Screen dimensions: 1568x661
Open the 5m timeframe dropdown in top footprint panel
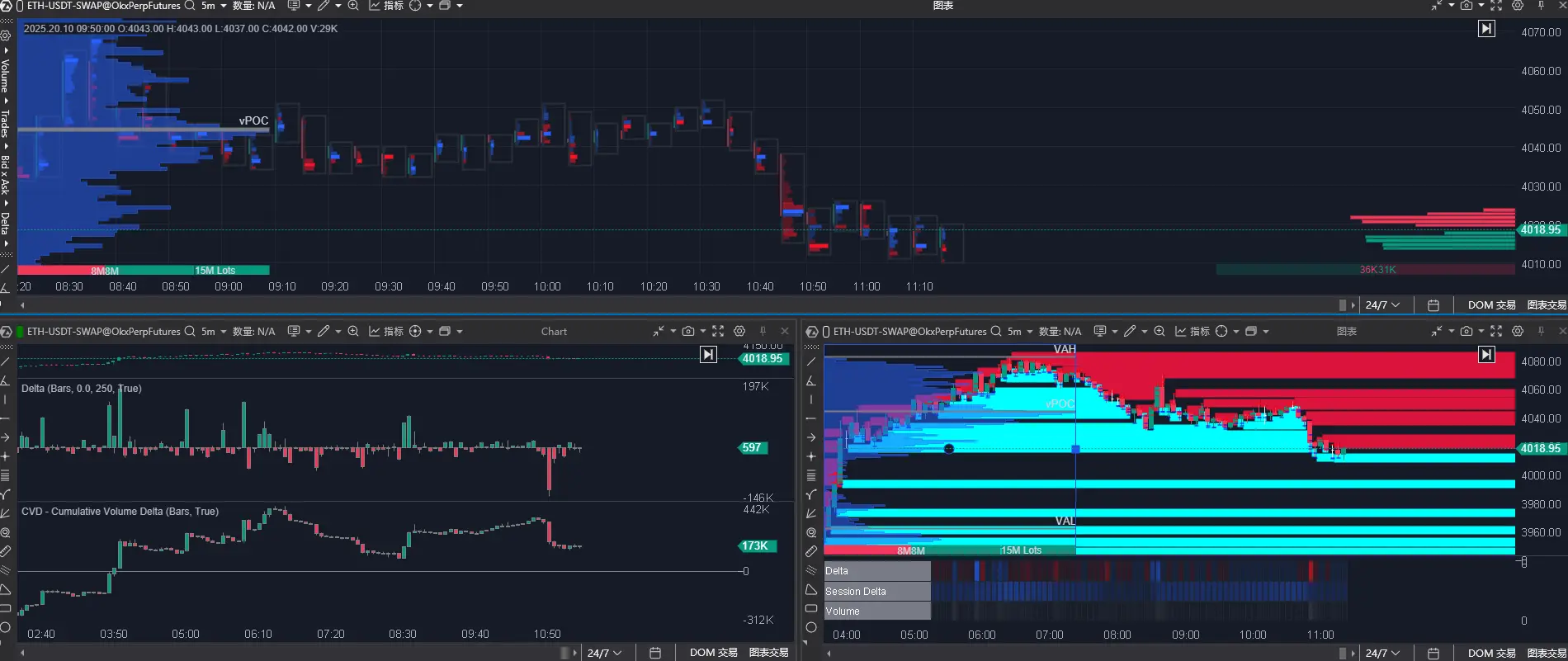pos(214,5)
